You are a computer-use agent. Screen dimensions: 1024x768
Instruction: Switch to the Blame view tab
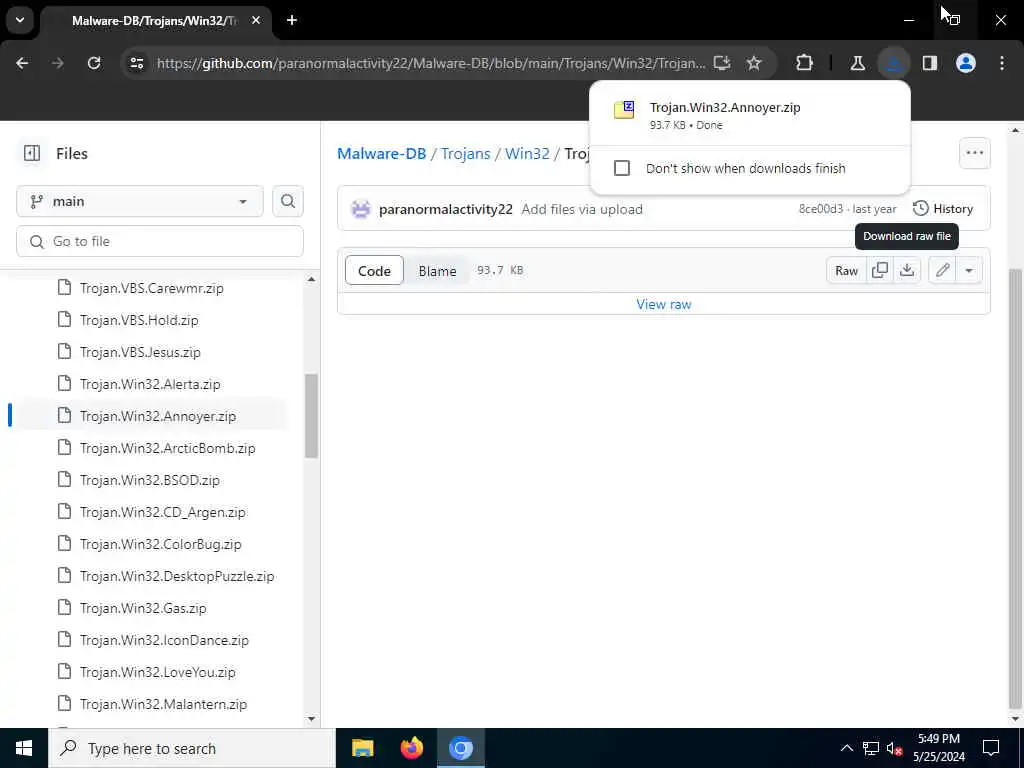coord(438,271)
